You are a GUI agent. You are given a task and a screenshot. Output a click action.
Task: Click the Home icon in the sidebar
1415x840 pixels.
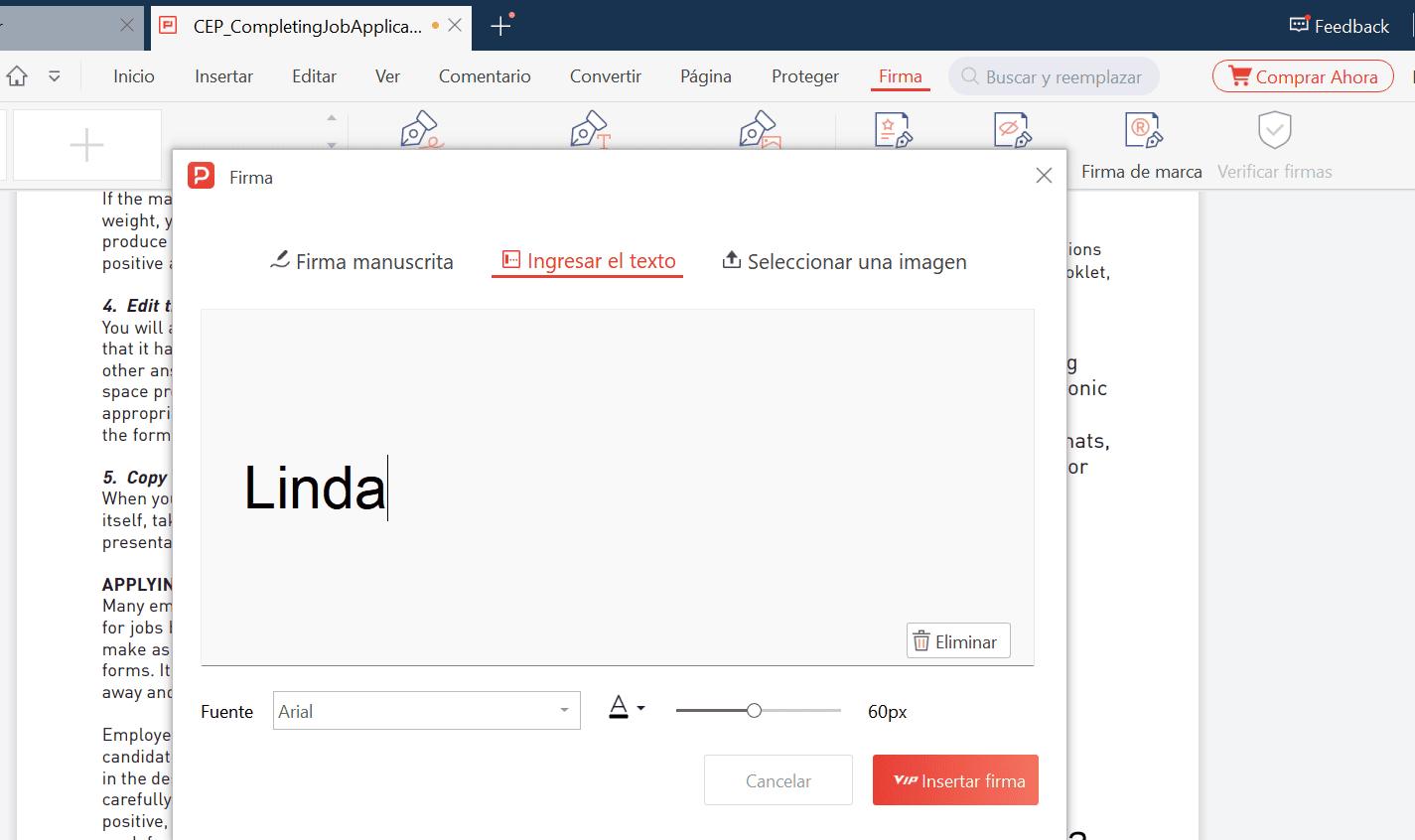16,75
